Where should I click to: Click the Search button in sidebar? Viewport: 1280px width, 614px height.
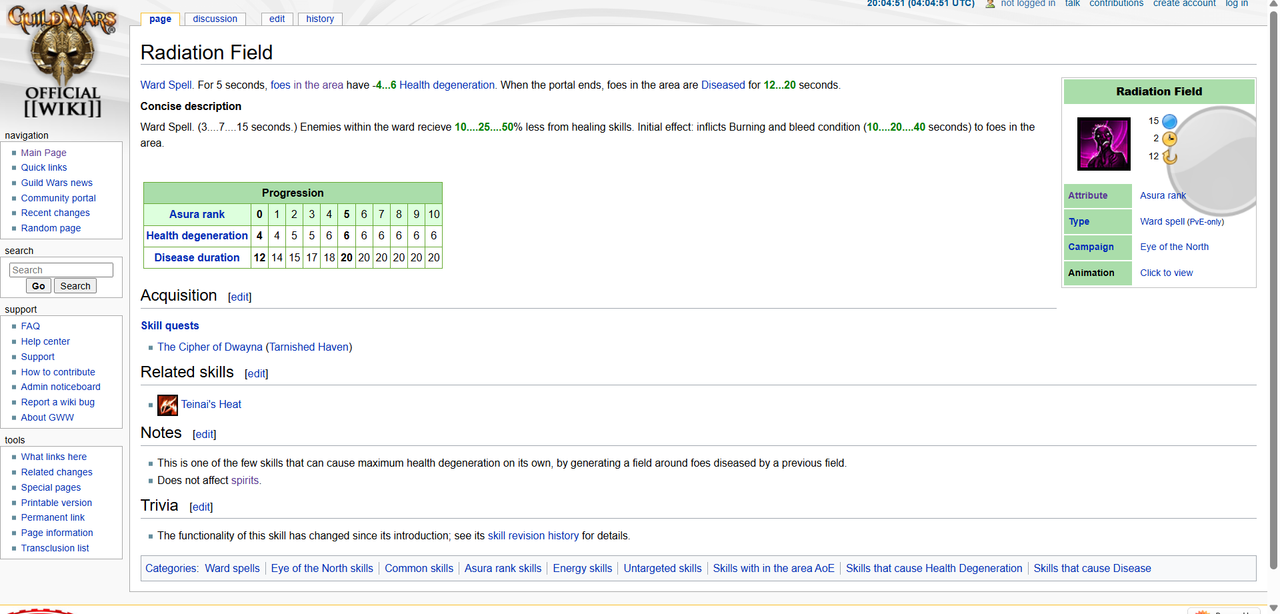click(x=75, y=286)
